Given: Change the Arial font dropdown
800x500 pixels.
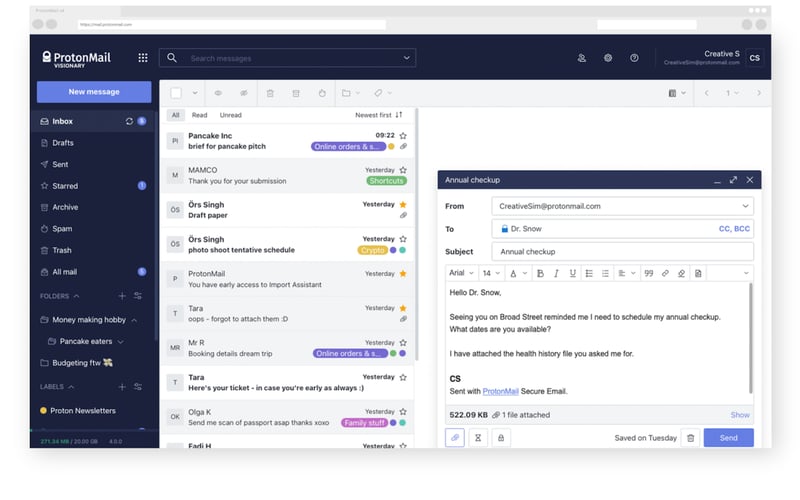Looking at the screenshot, I should click(461, 273).
